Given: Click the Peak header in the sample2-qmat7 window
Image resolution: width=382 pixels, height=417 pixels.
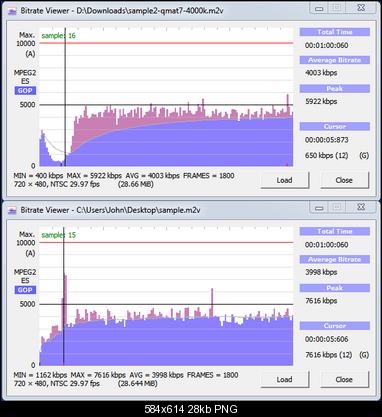Looking at the screenshot, I should (x=335, y=89).
